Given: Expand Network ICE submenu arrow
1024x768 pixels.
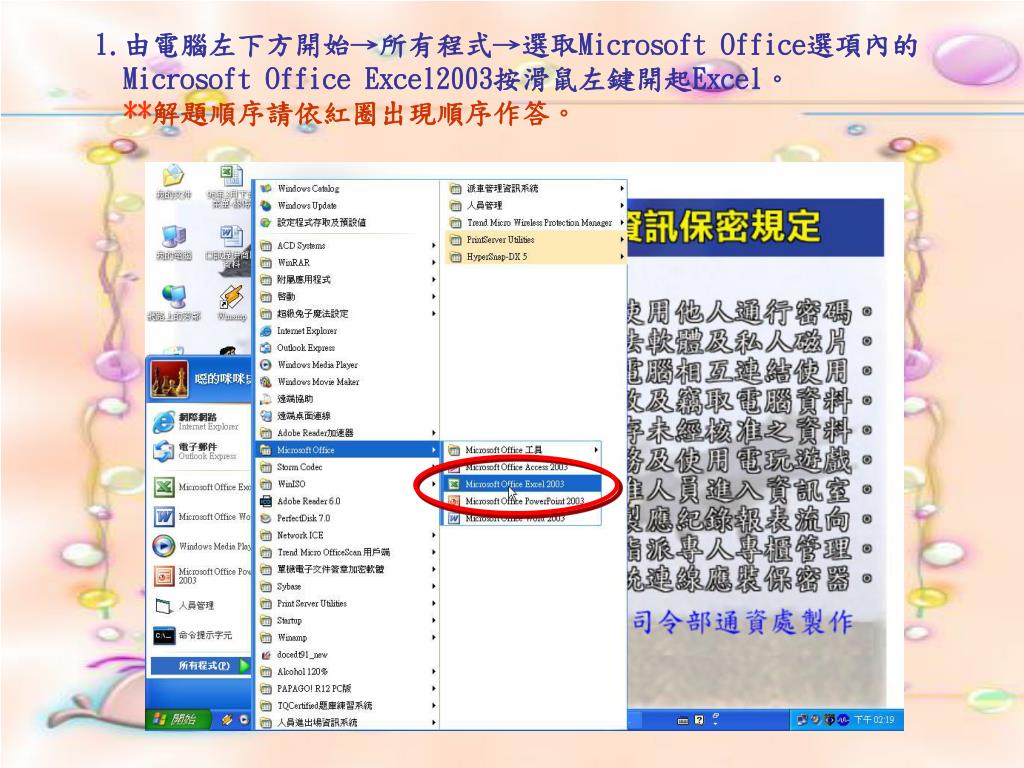Looking at the screenshot, I should point(434,535).
